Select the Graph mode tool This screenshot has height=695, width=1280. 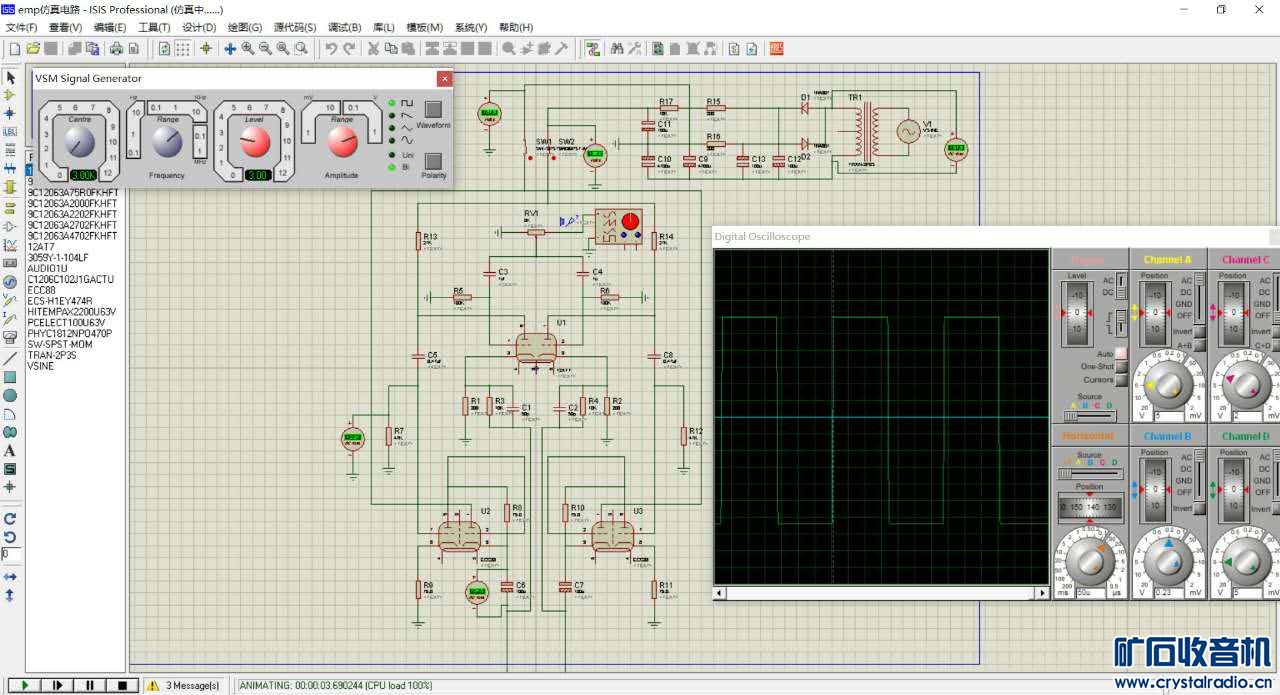[x=10, y=244]
